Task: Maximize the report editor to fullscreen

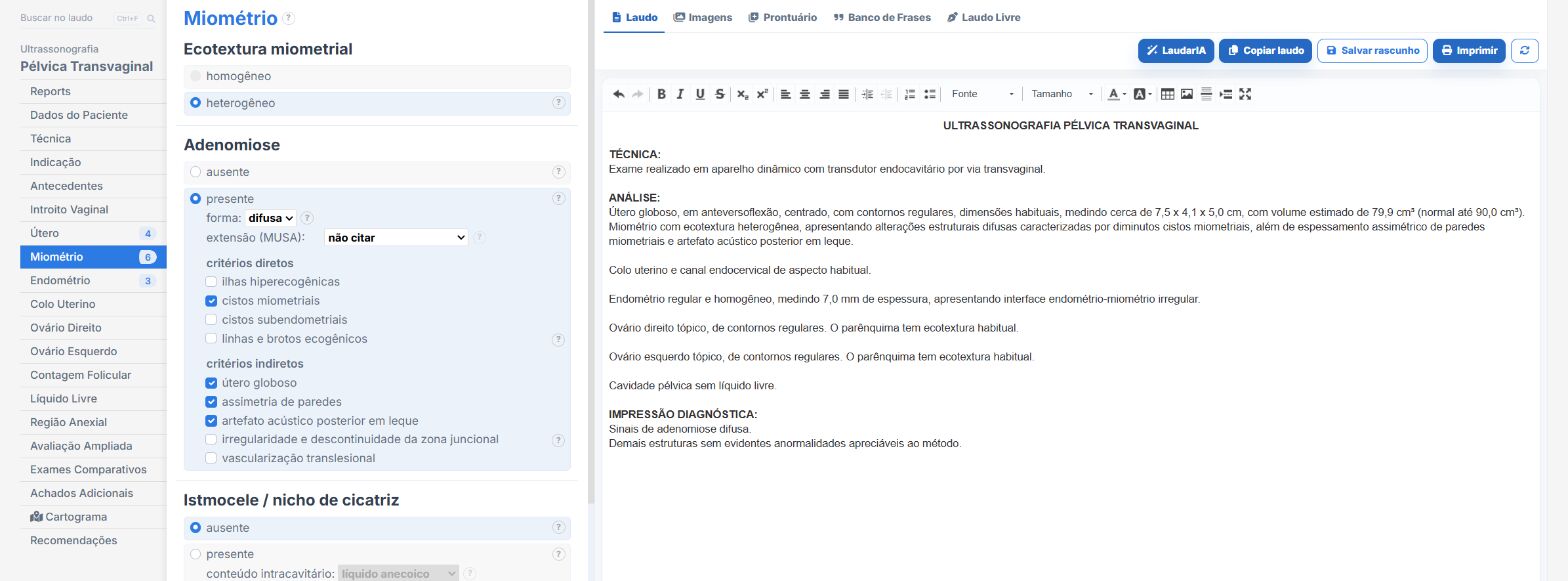Action: point(1245,94)
